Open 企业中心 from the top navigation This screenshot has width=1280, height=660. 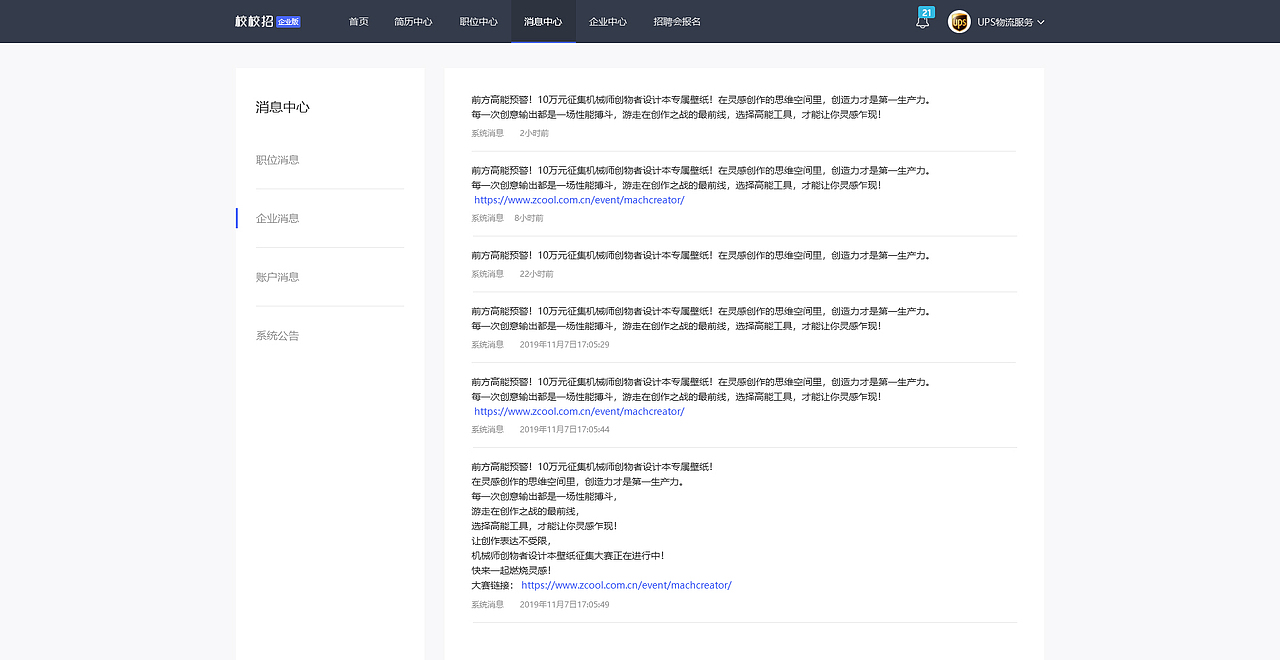click(608, 21)
